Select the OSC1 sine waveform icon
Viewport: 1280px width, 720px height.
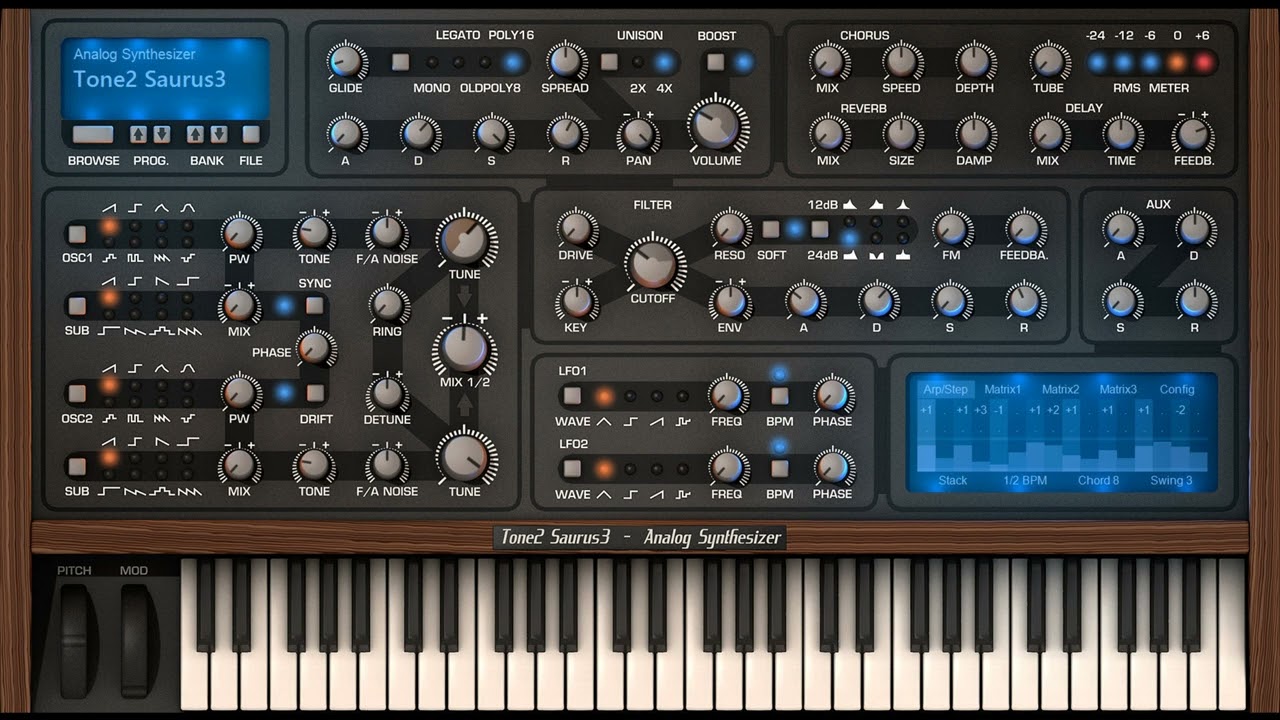(x=187, y=208)
